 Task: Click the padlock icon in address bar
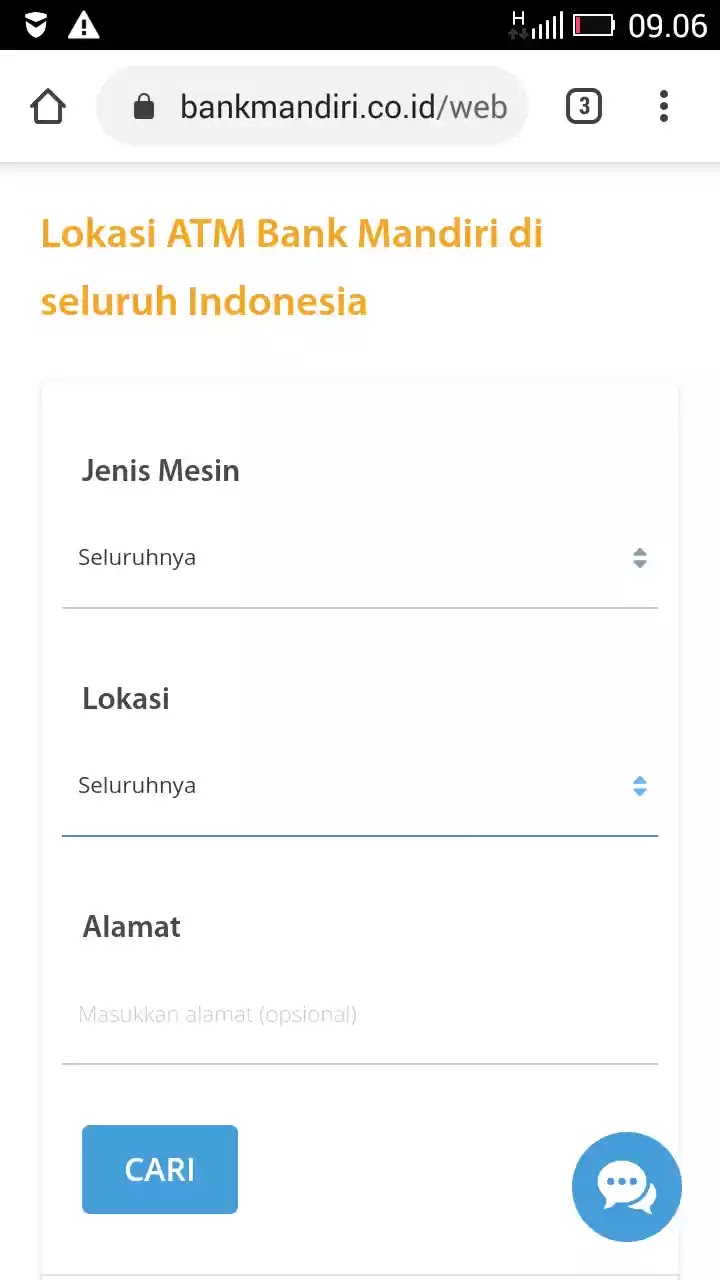pos(146,106)
